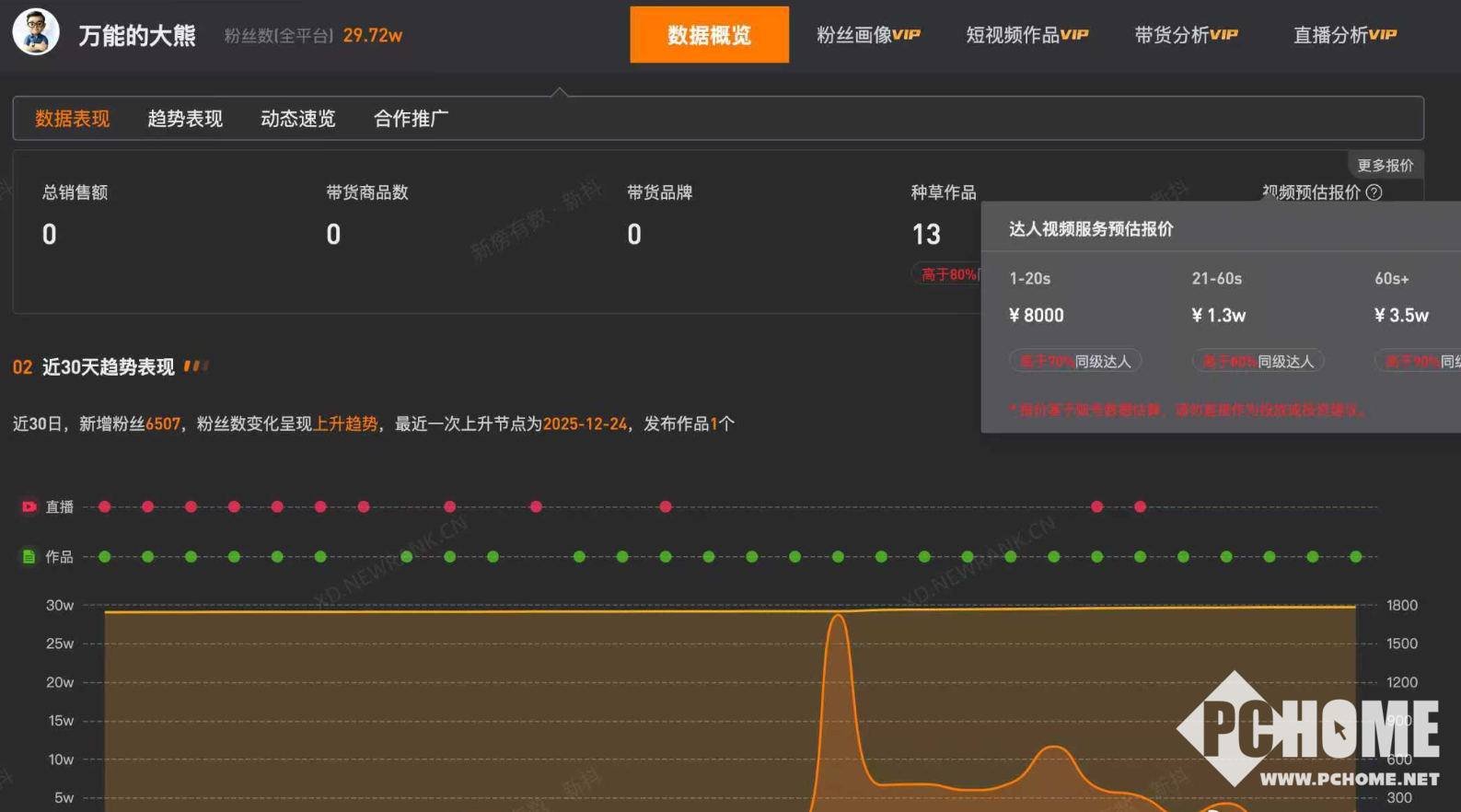
Task: Click the orange quote marks icon beside 近30天趋势表现
Action: [196, 366]
